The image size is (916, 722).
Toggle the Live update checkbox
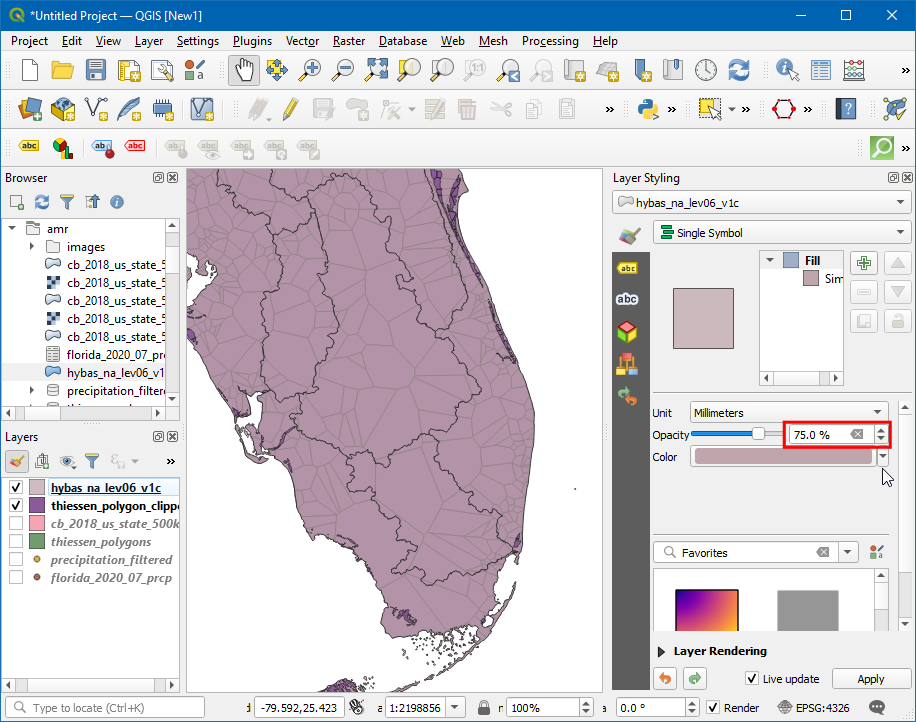752,679
